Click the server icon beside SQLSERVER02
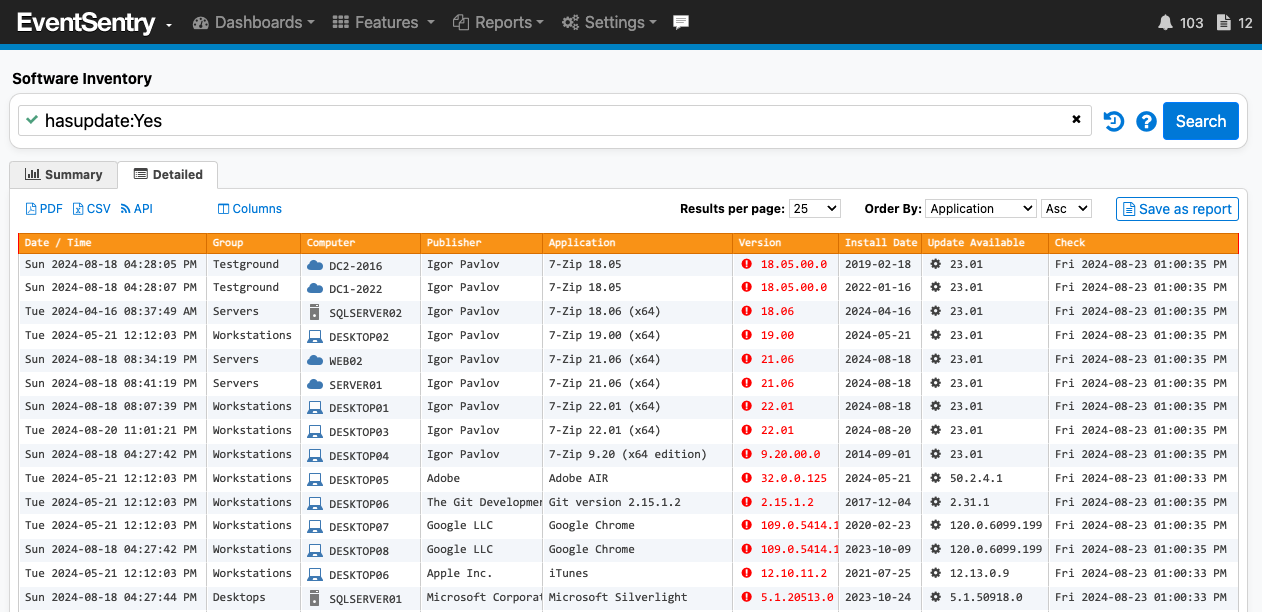This screenshot has width=1262, height=612. point(315,312)
